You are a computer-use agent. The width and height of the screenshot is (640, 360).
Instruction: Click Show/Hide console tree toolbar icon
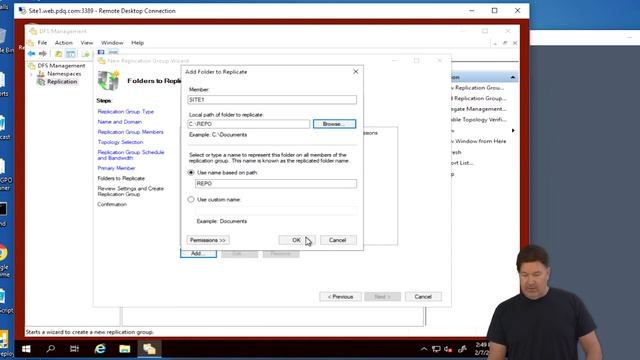coord(71,53)
